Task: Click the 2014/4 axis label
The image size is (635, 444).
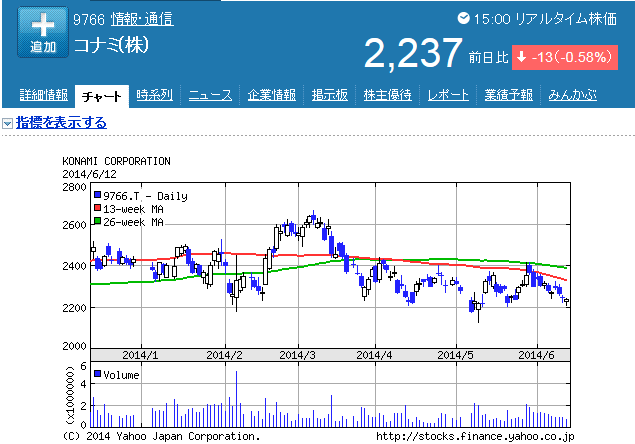Action: (374, 355)
